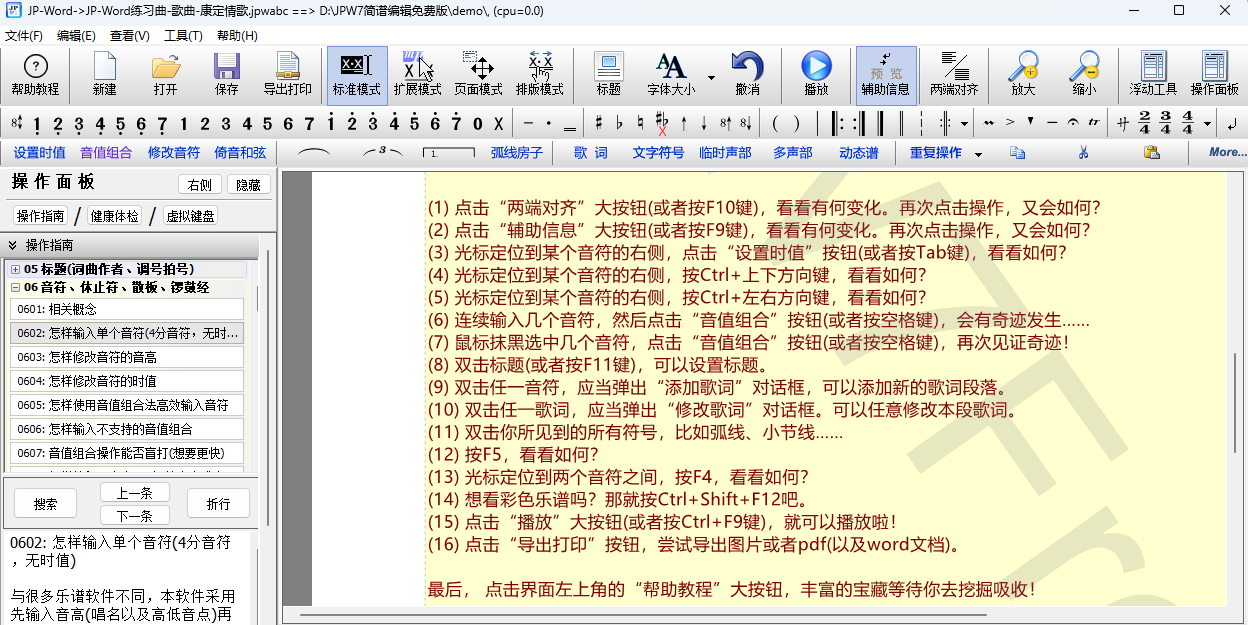Viewport: 1248px width, 625px height.
Task: Open a score file via the 打开 icon
Action: (165, 74)
